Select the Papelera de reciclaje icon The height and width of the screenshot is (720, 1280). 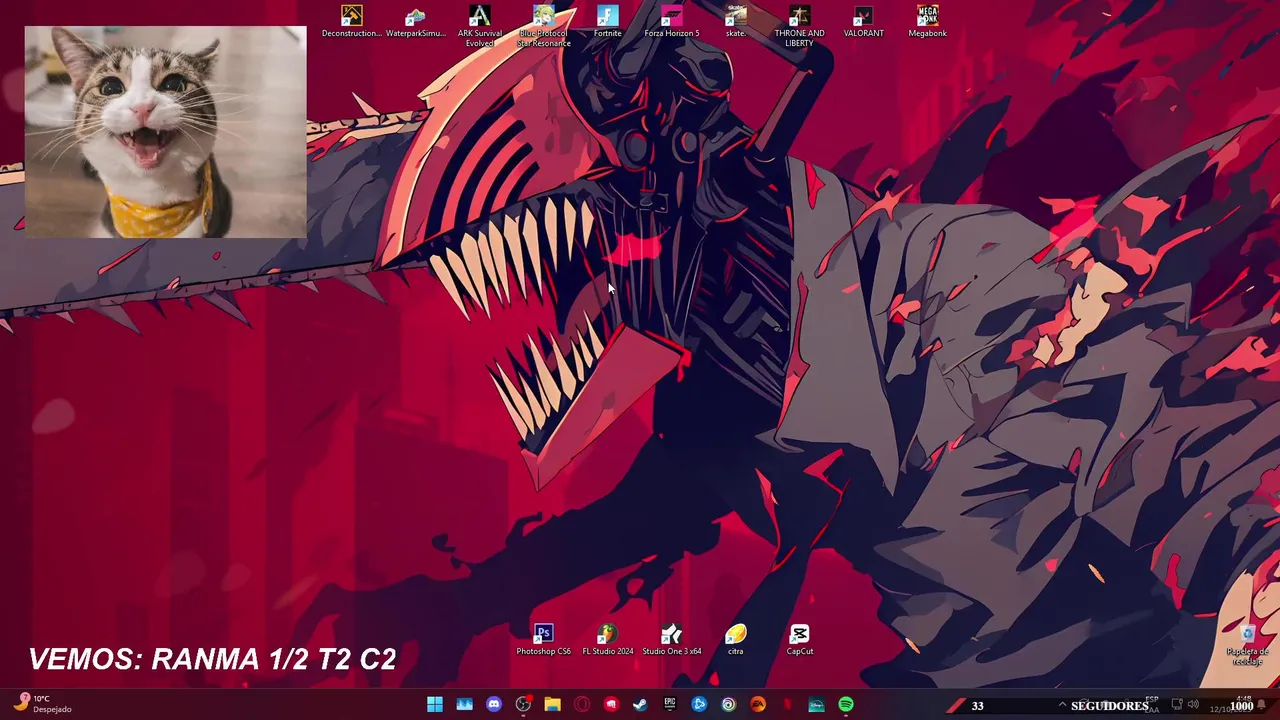point(1247,645)
